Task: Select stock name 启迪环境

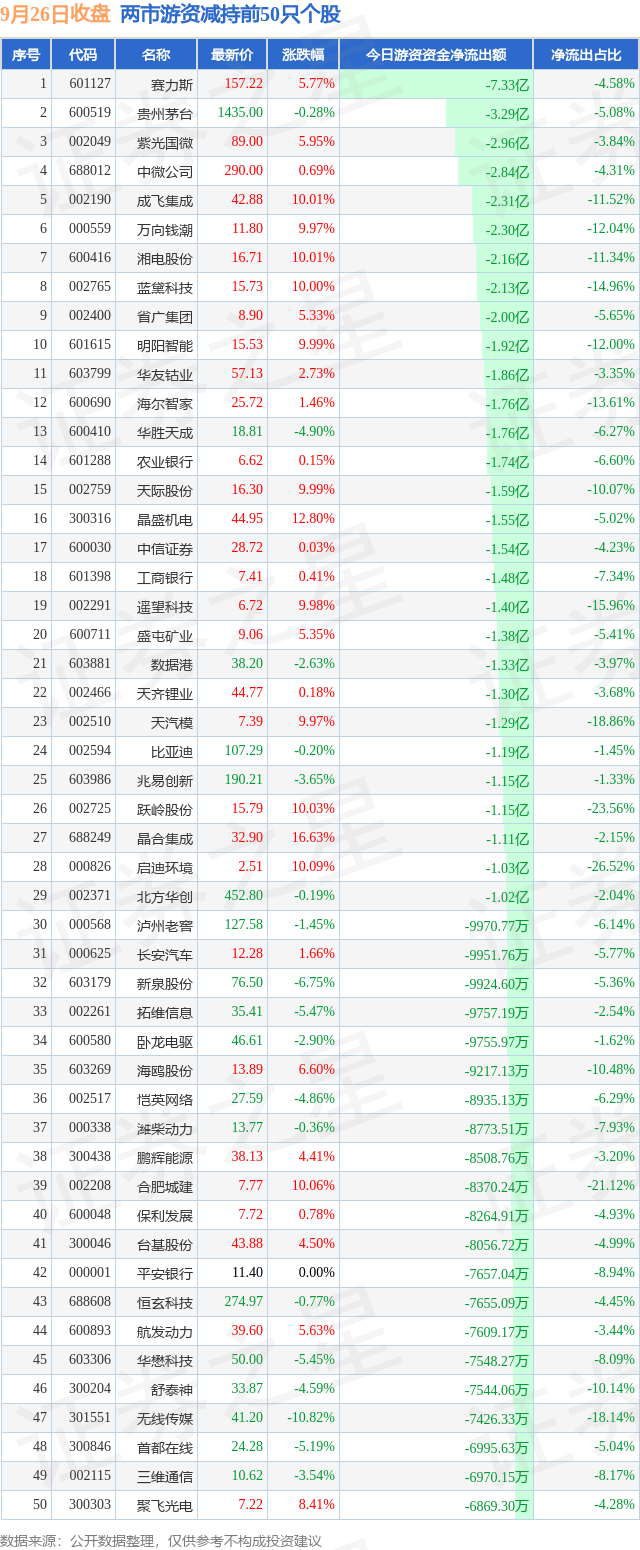Action: 166,867
